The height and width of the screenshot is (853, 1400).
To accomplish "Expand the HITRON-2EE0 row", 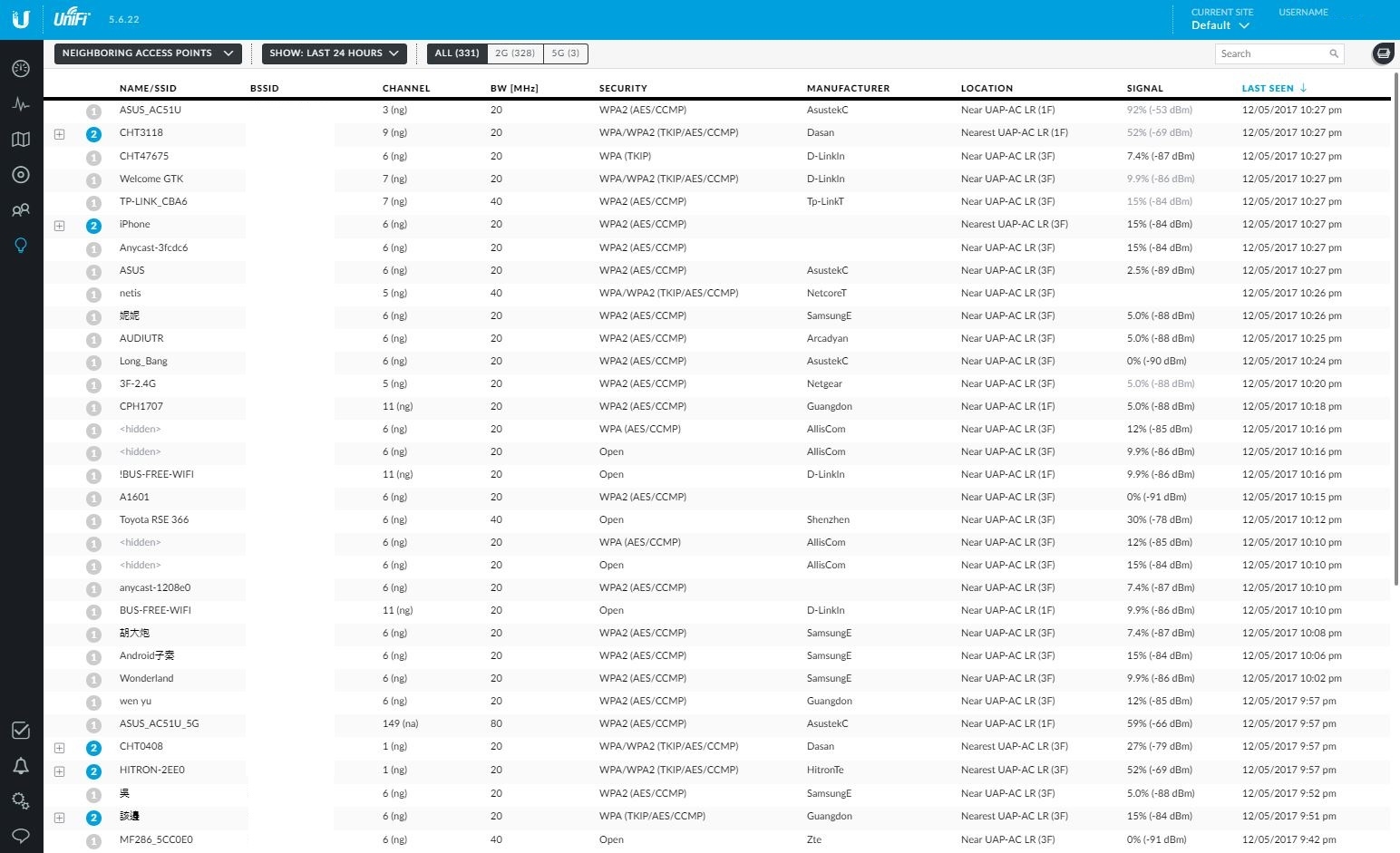I will 59,771.
